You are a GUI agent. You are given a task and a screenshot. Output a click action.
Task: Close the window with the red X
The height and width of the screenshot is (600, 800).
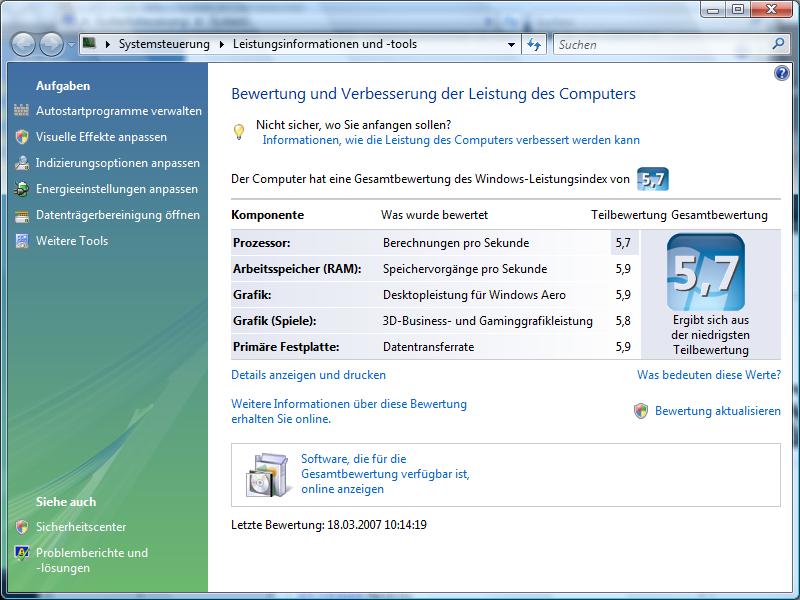coord(771,10)
